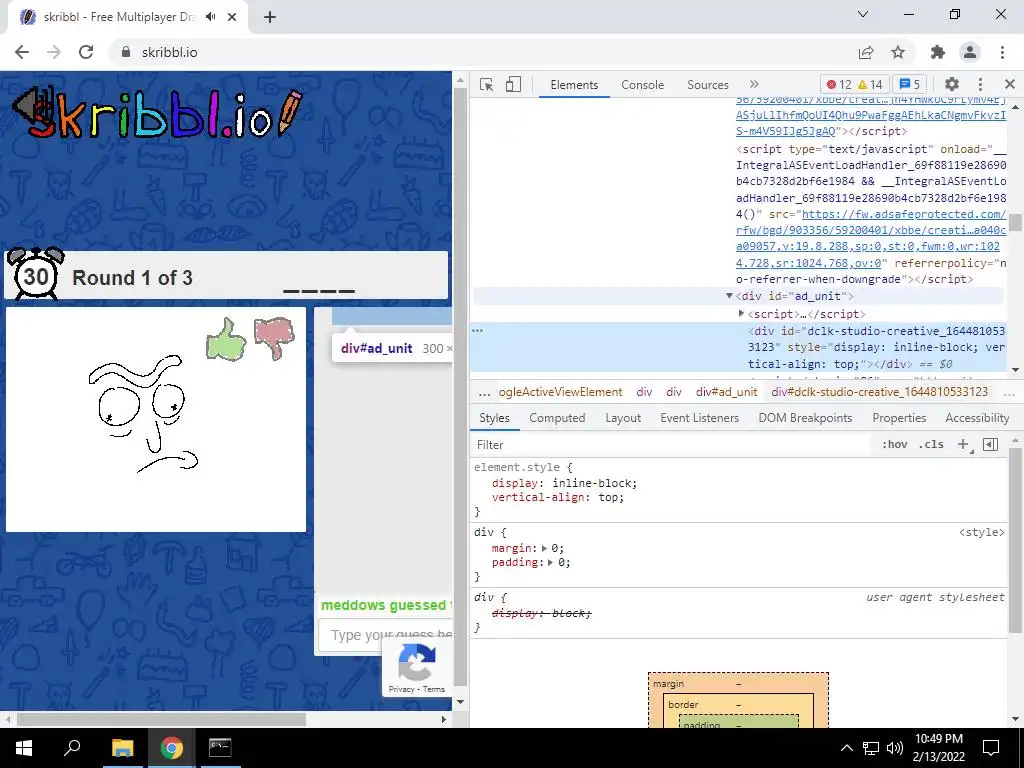The width and height of the screenshot is (1024, 768).
Task: Switch to the Console tab
Action: tap(643, 85)
